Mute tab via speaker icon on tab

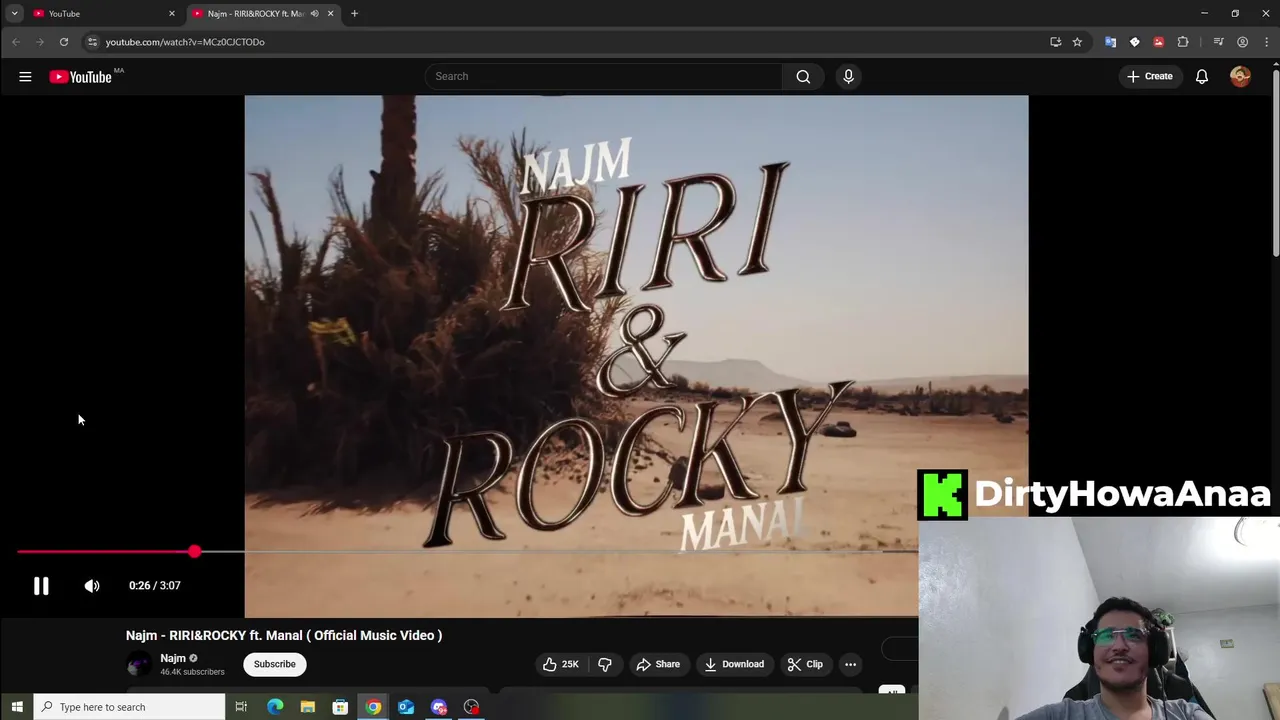tap(314, 14)
